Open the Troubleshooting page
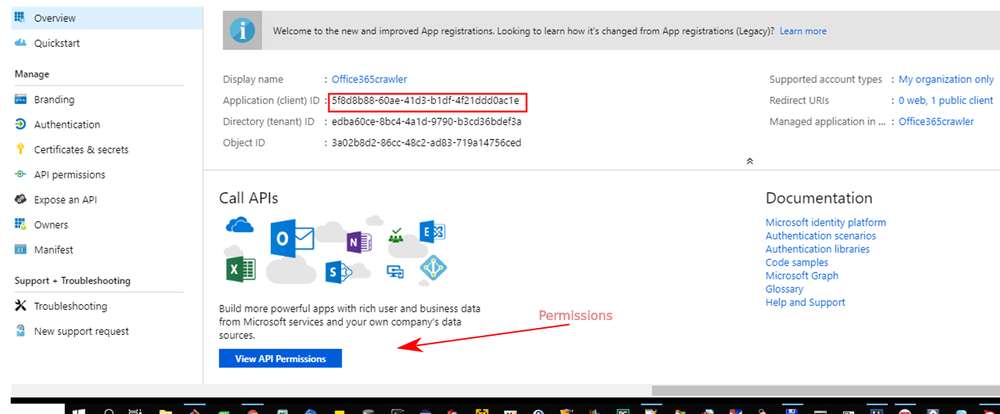This screenshot has height=414, width=1000. tap(71, 306)
